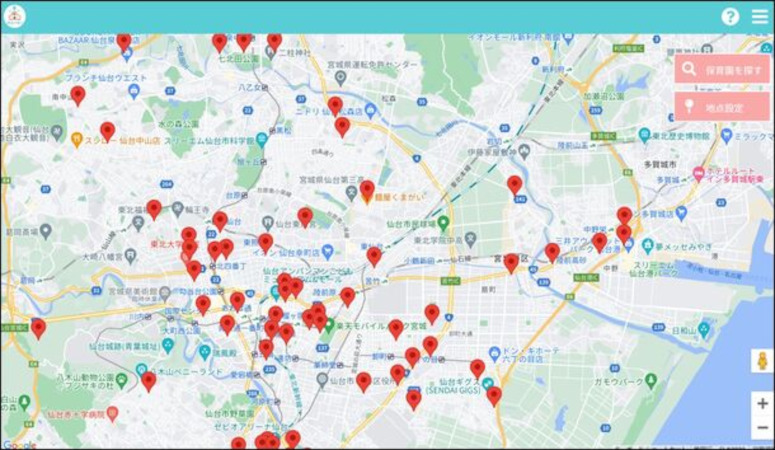
Task: Open the help question mark icon
Action: (x=730, y=17)
